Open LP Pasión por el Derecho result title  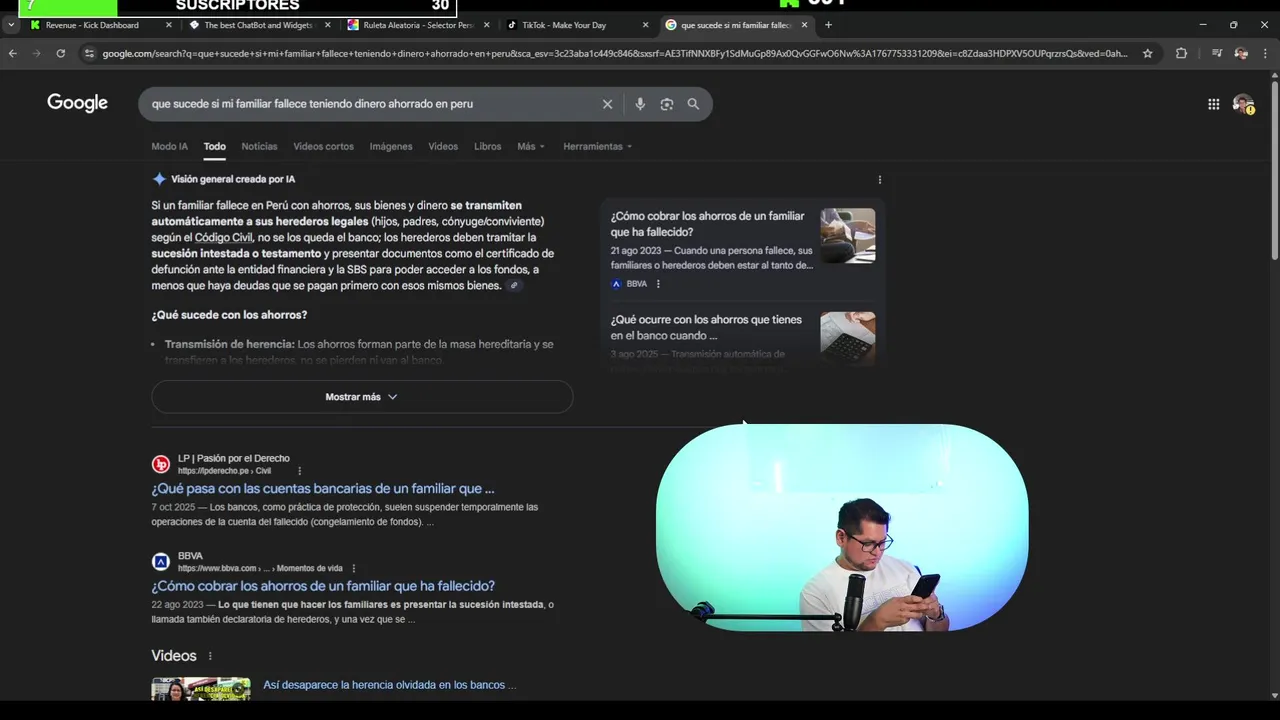tap(323, 489)
